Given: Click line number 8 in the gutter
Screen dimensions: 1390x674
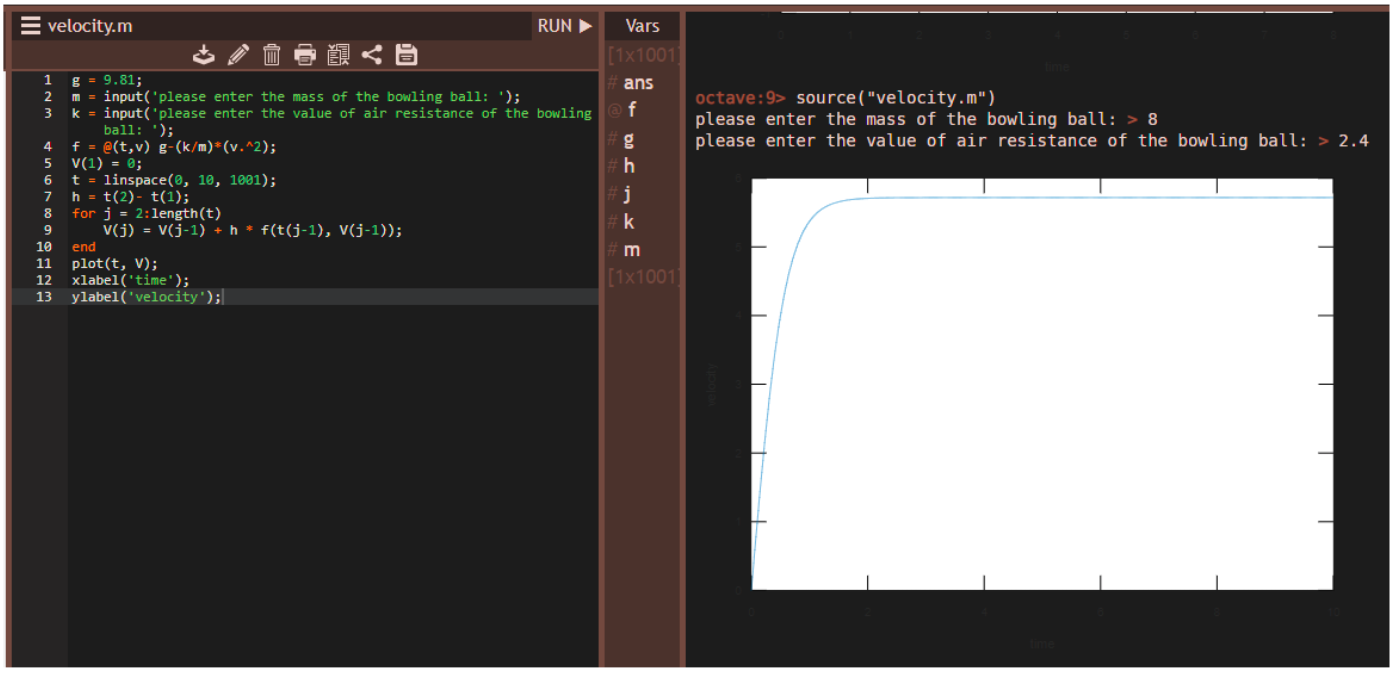Looking at the screenshot, I should [47, 213].
